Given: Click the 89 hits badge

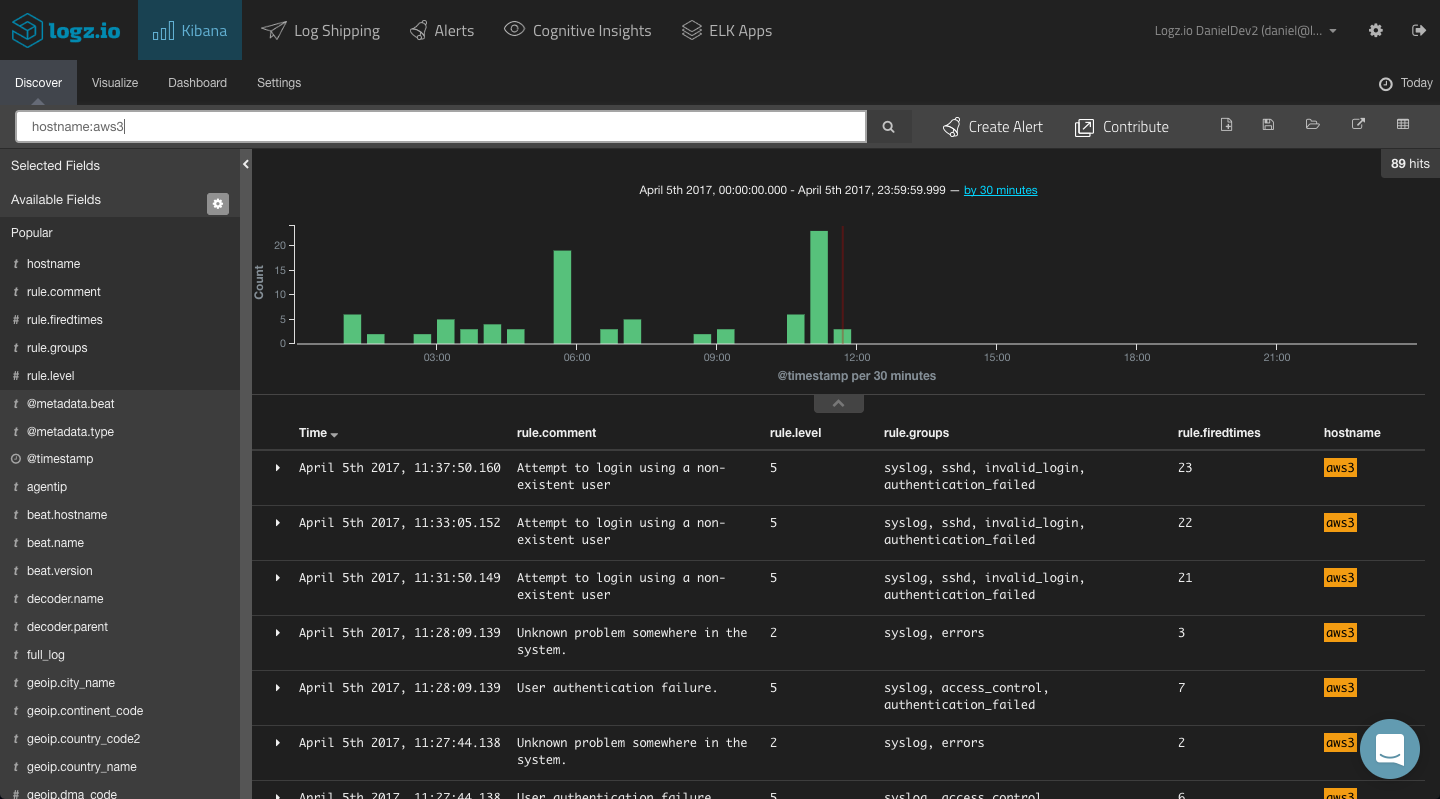Looking at the screenshot, I should pos(1410,163).
